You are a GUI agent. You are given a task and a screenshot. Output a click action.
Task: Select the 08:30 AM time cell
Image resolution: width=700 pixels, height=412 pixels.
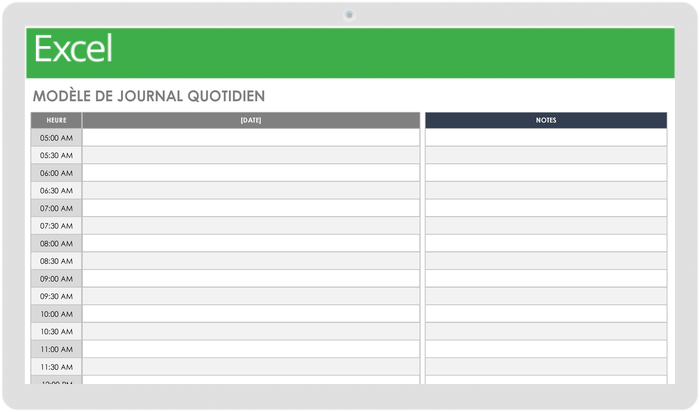(x=56, y=261)
